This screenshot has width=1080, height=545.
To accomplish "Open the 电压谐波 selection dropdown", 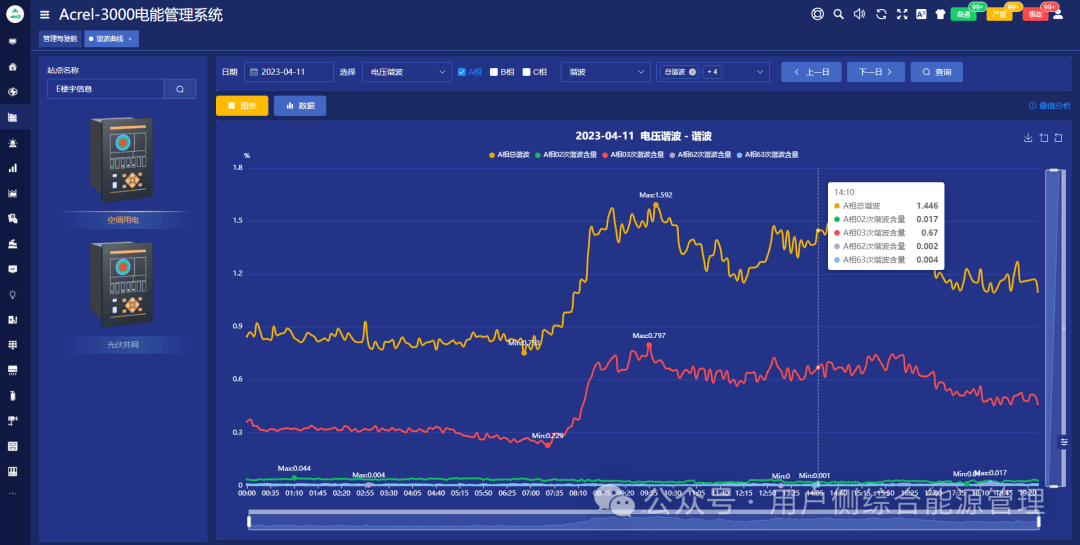I will [407, 72].
